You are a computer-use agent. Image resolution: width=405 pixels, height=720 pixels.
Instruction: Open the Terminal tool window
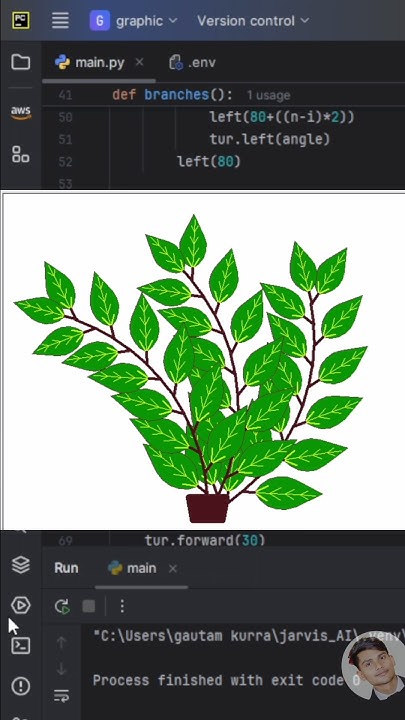pyautogui.click(x=21, y=646)
